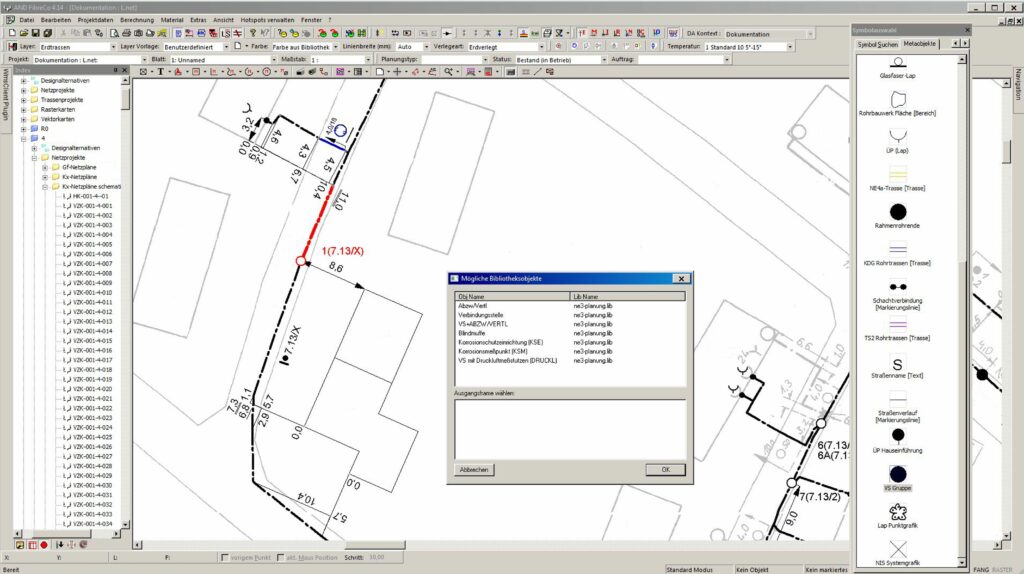Click the Abbrechen button in dialog
This screenshot has height=574, width=1024.
(x=473, y=469)
